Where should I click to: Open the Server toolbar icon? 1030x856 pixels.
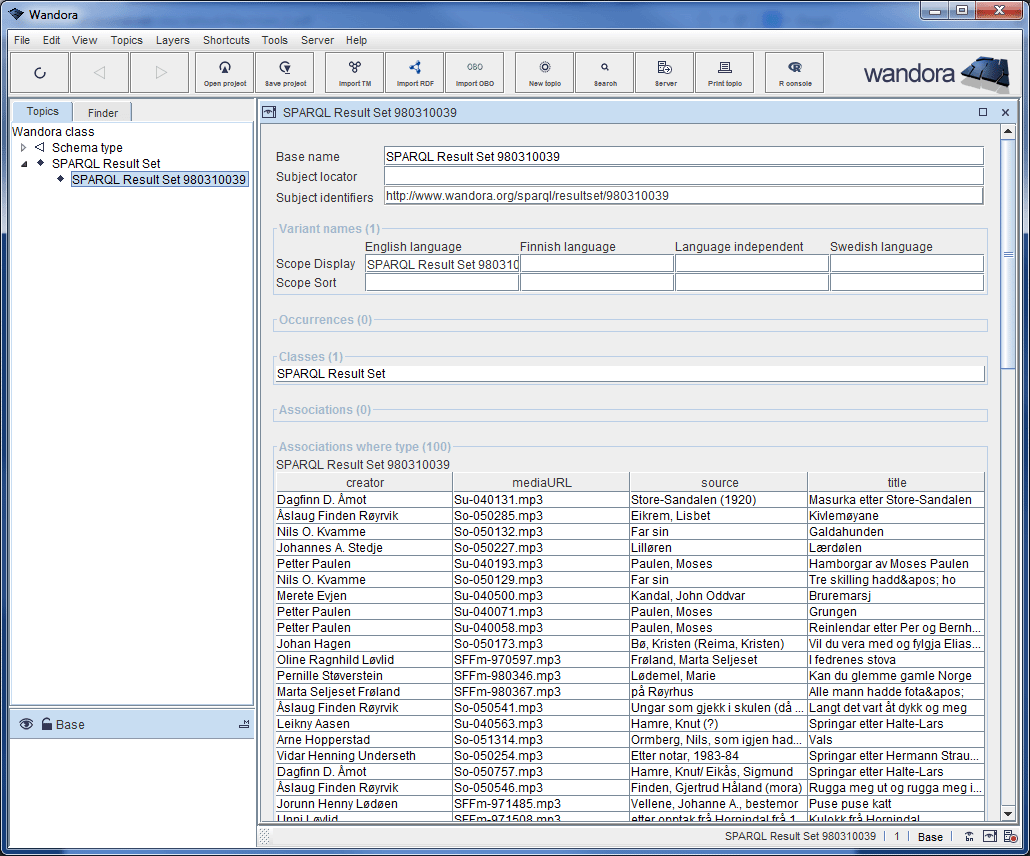tap(664, 72)
